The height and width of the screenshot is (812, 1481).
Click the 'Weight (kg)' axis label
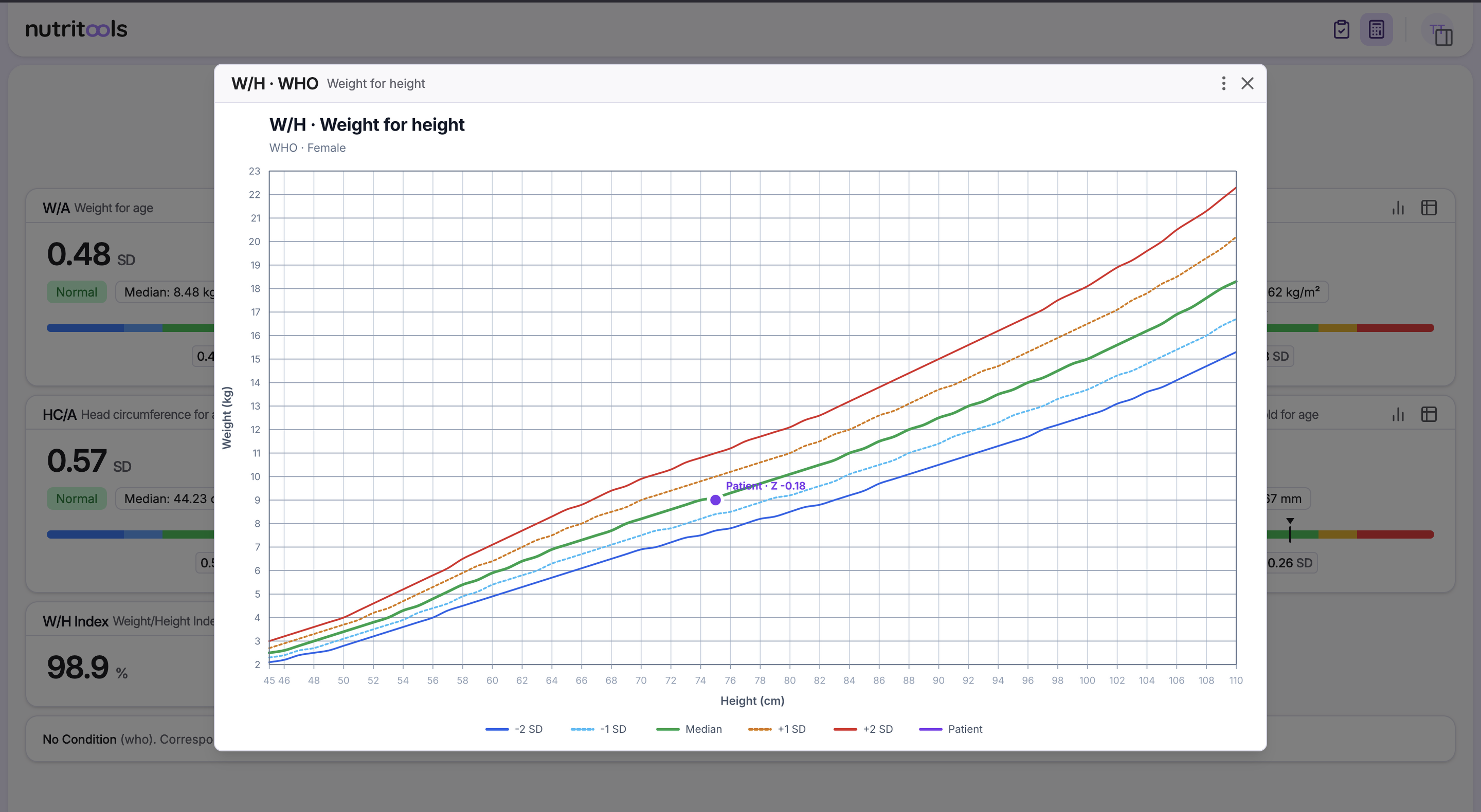coord(227,418)
